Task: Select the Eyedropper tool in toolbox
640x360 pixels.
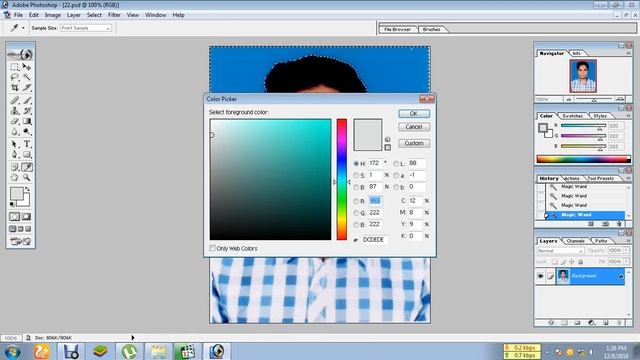Action: [x=27, y=167]
